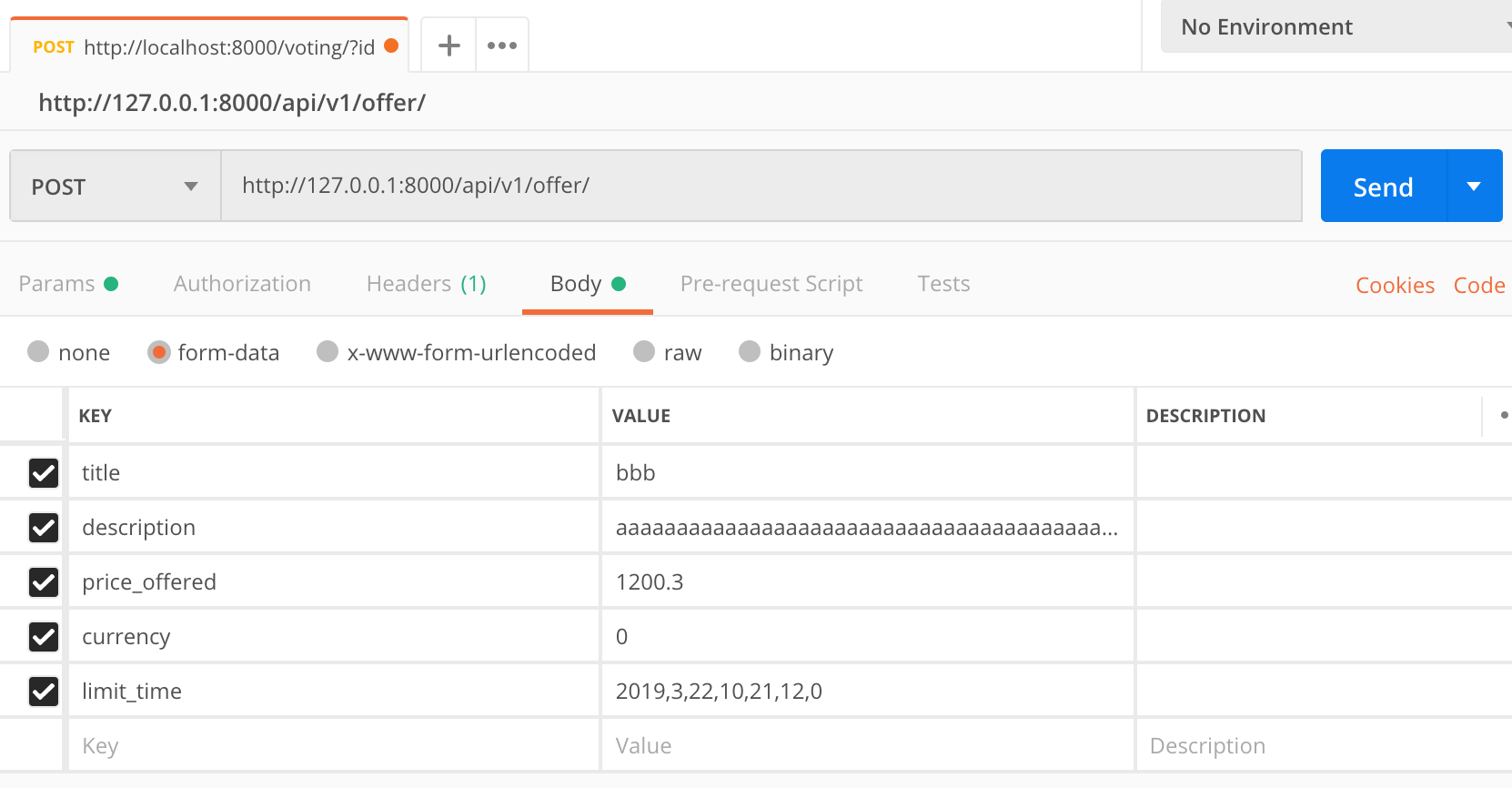Open a new request tab with the plus icon
Viewport: 1512px width, 788px height.
pyautogui.click(x=449, y=45)
